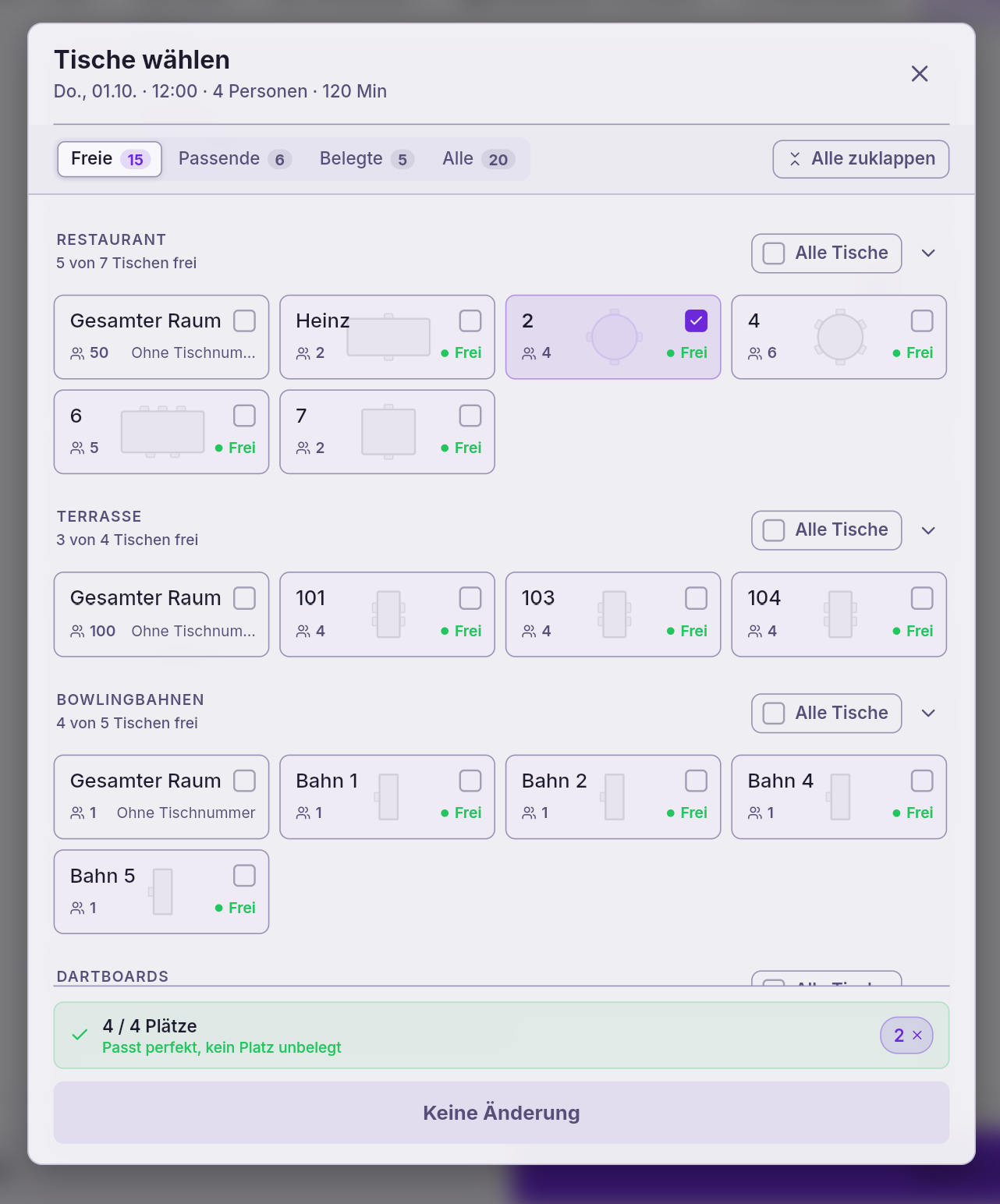
Task: Click the square table icon on table 7
Action: pos(388,432)
